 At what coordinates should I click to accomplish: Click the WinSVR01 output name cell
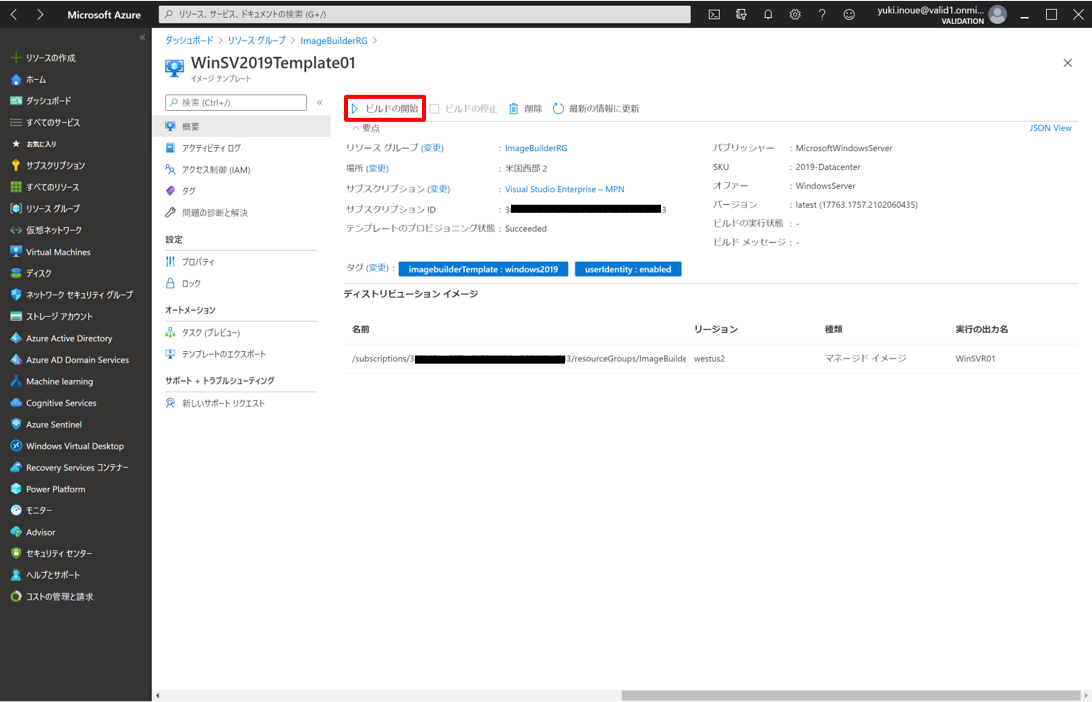pyautogui.click(x=975, y=359)
